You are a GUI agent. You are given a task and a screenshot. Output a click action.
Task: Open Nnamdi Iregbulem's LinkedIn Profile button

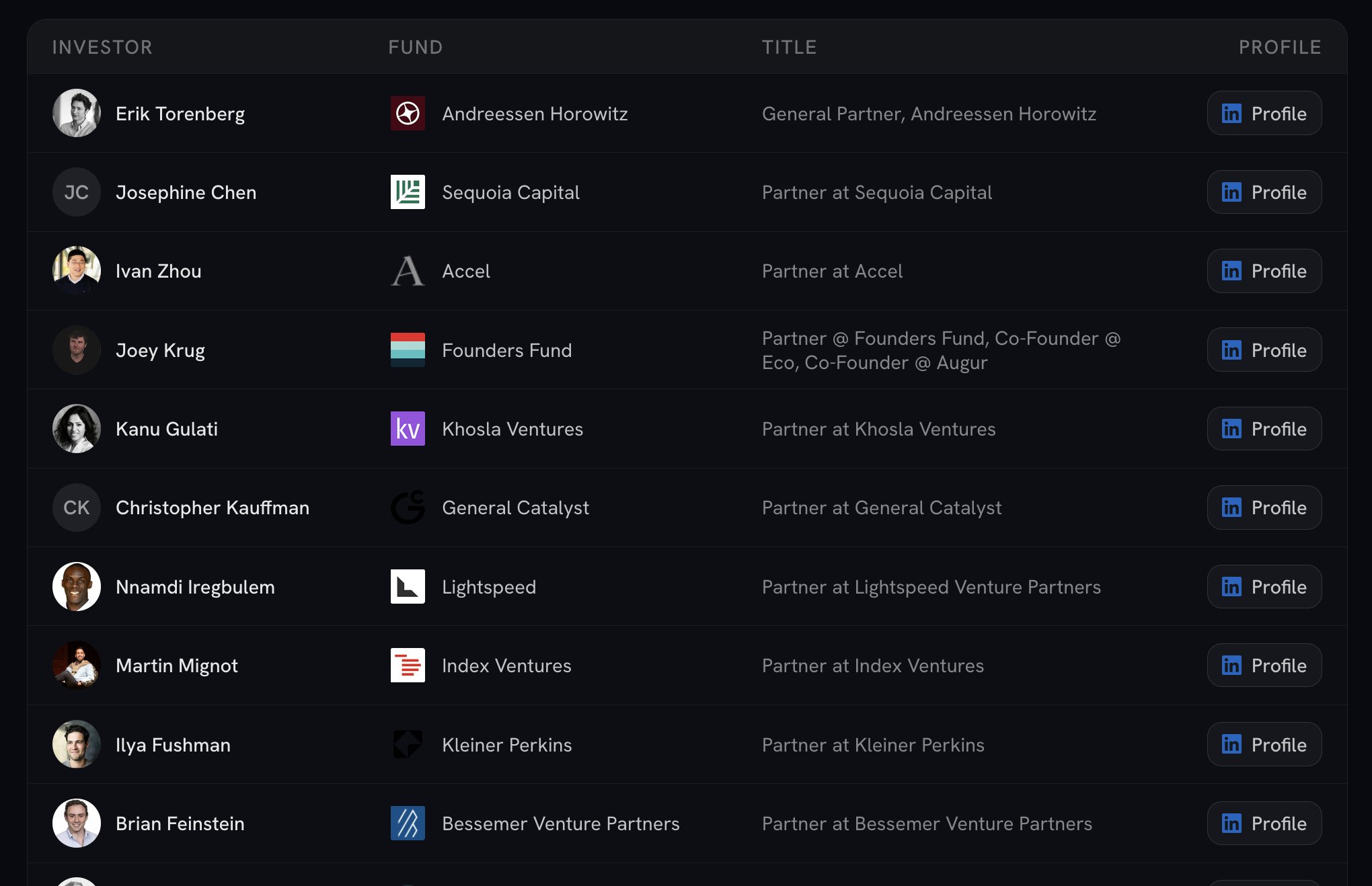coord(1264,587)
